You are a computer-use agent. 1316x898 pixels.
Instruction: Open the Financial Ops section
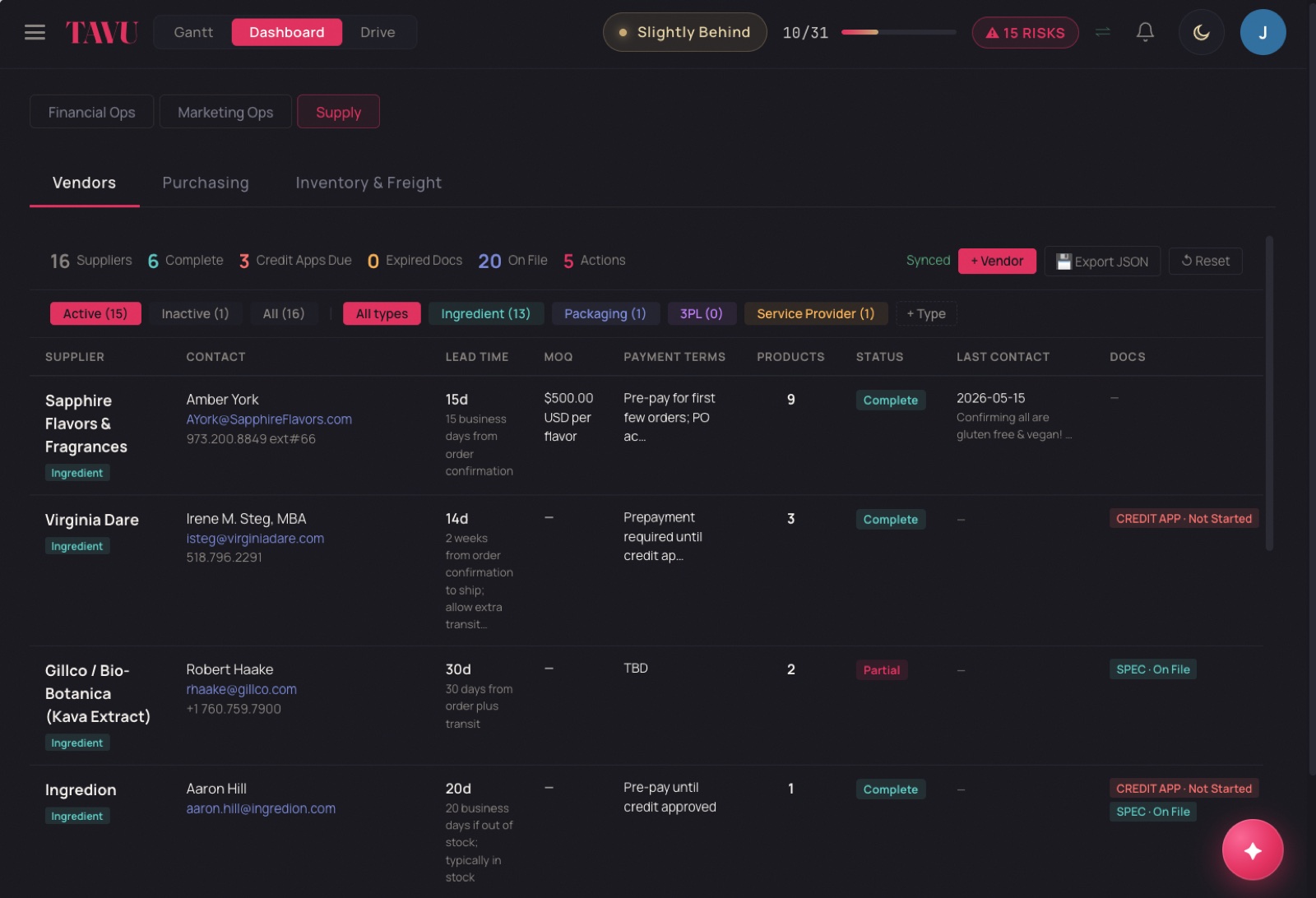(x=91, y=112)
